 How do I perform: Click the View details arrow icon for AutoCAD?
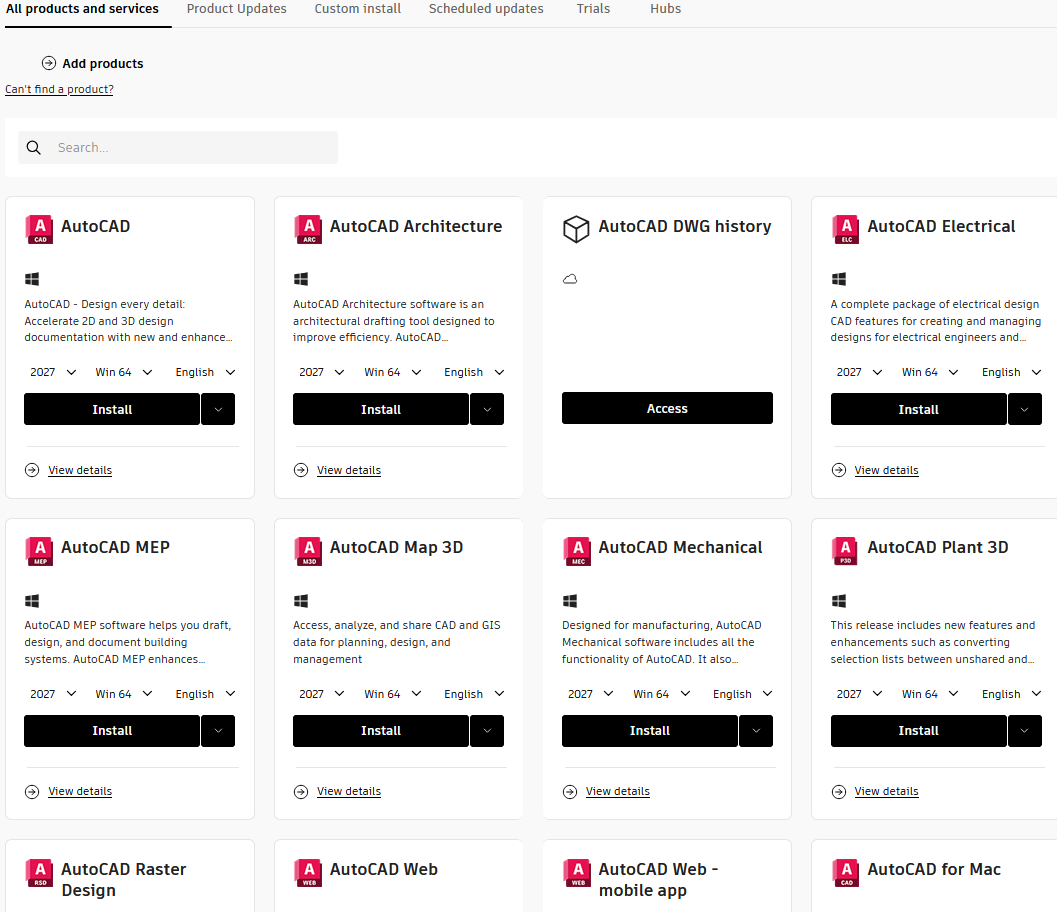32,470
